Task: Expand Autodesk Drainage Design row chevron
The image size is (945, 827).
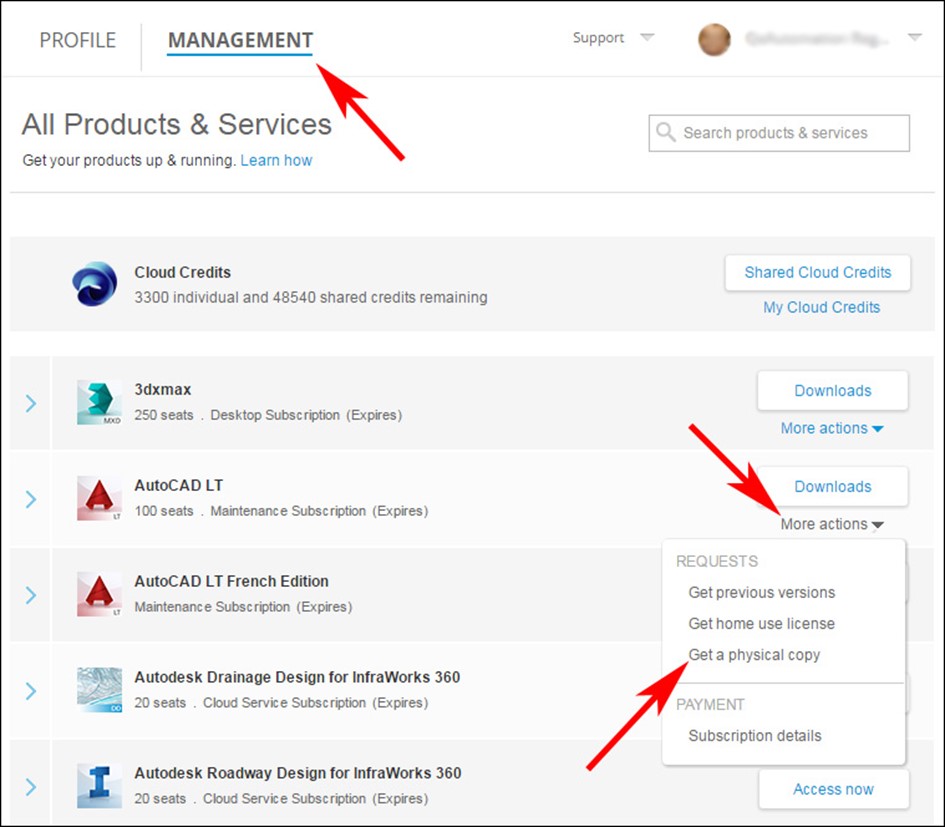Action: point(31,691)
